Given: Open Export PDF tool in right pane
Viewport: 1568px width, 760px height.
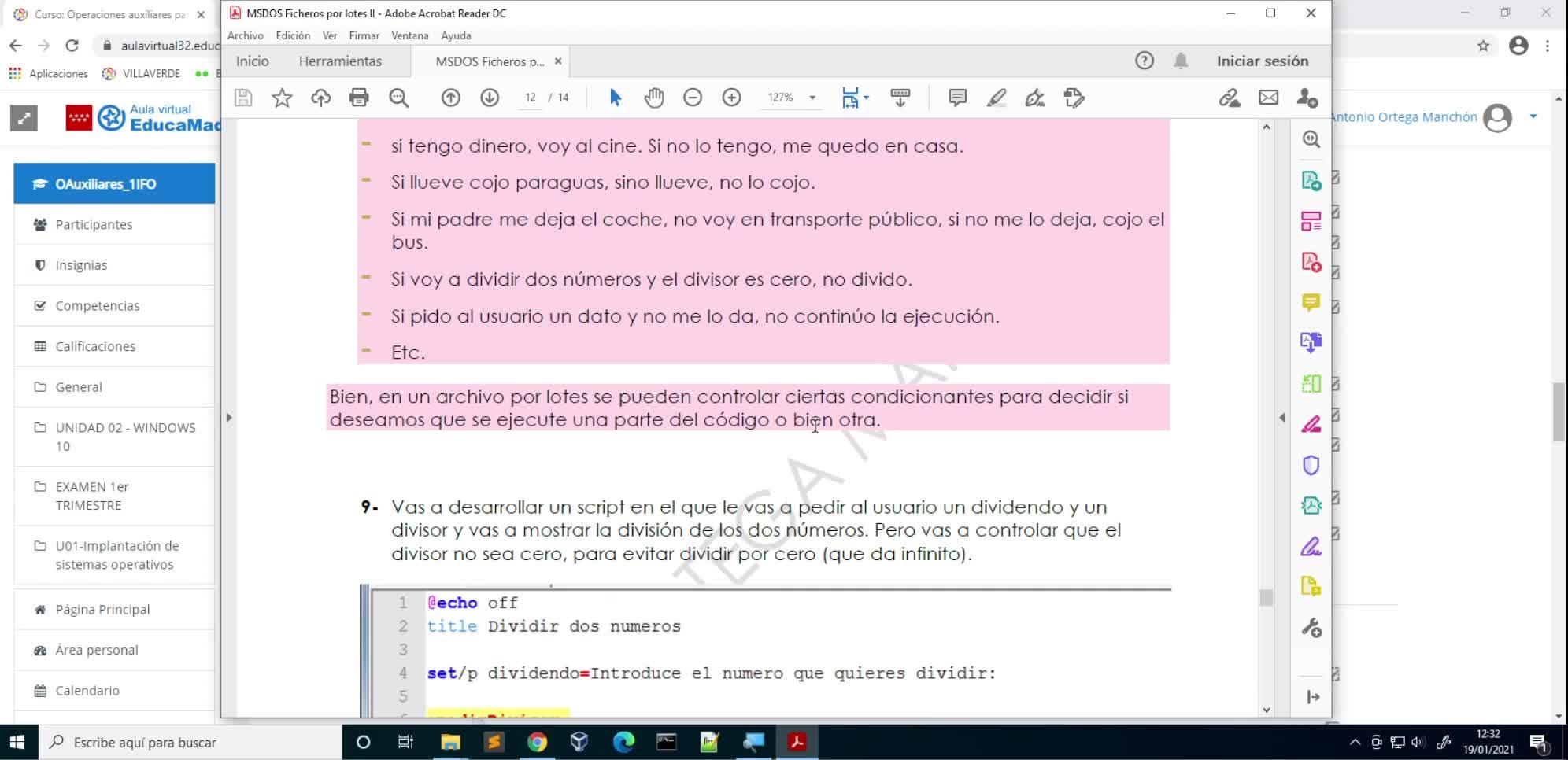Looking at the screenshot, I should point(1311,180).
